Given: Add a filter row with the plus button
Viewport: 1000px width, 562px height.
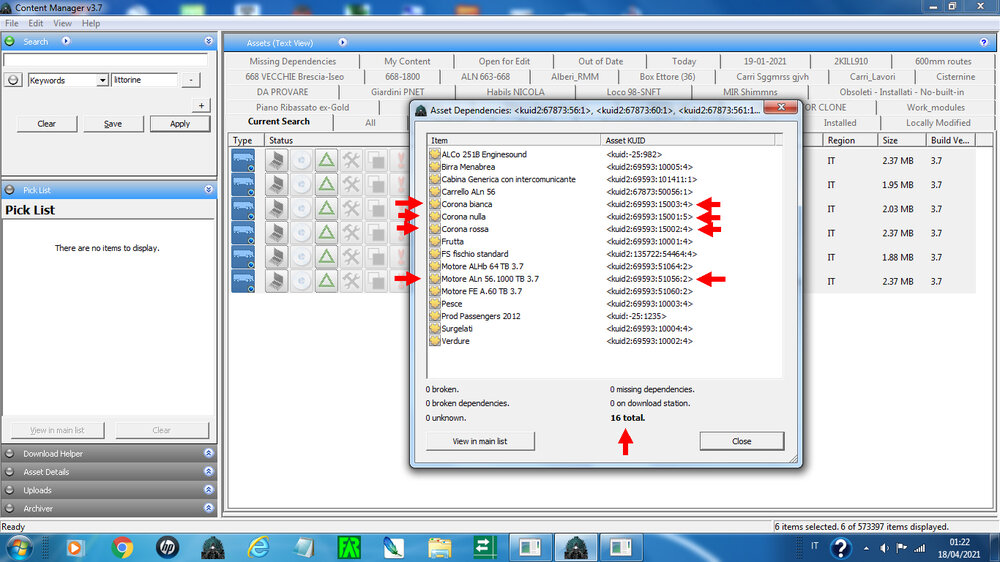Looking at the screenshot, I should pos(201,106).
